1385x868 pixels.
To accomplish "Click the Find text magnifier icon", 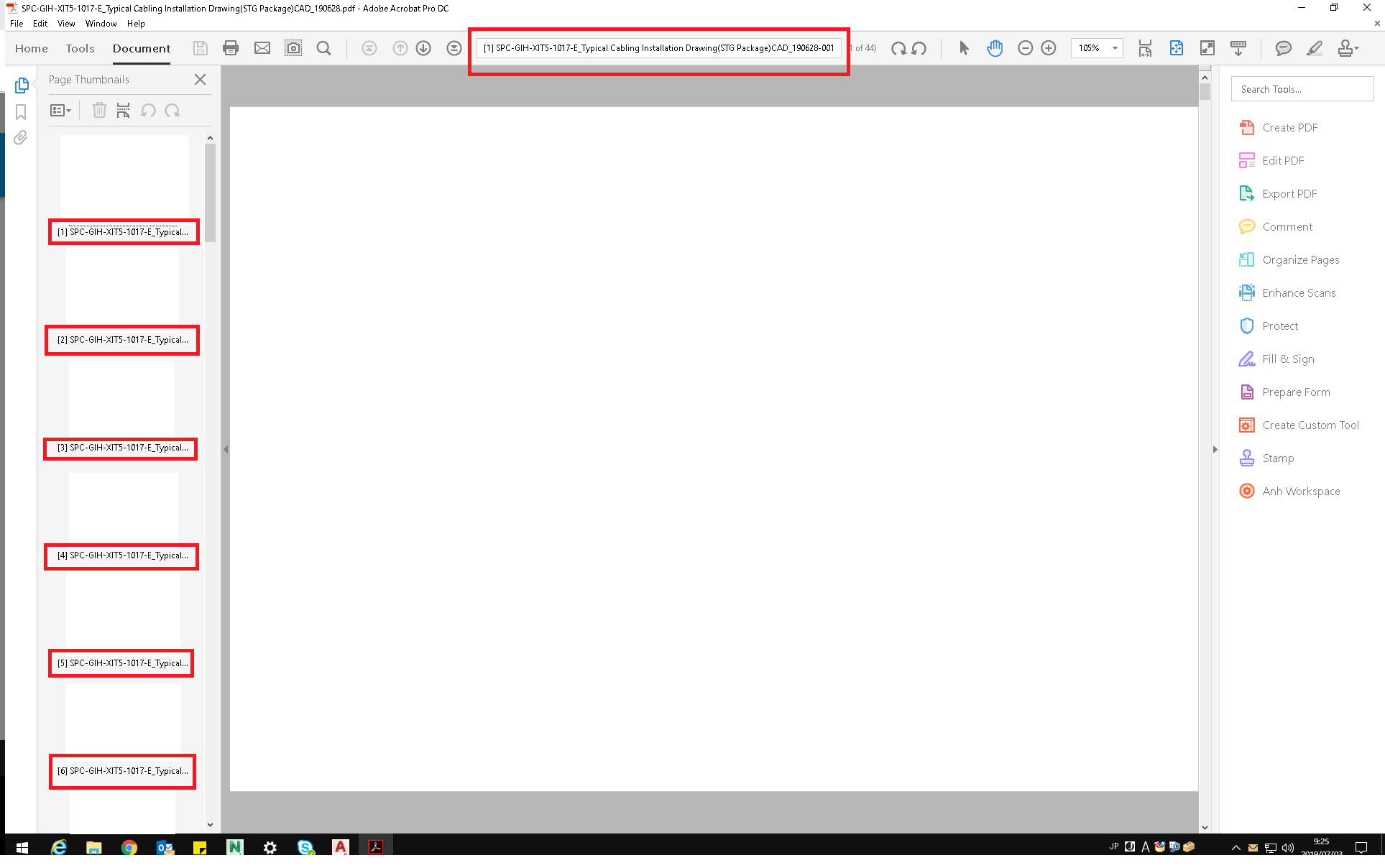I will click(x=323, y=48).
